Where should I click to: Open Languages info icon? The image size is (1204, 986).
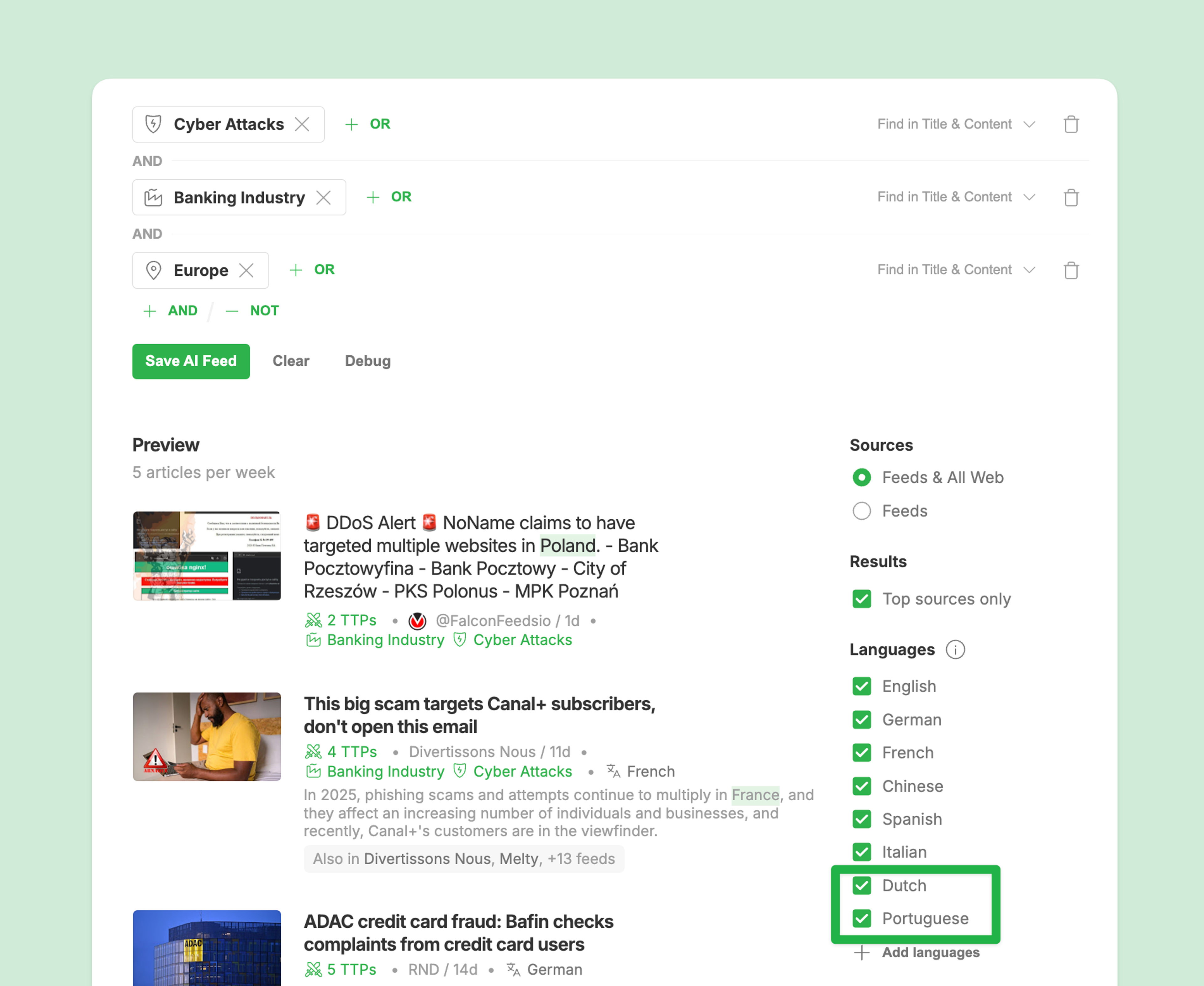(955, 650)
